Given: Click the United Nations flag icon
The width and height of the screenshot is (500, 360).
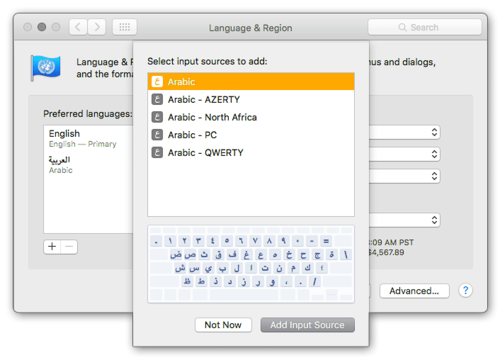Looking at the screenshot, I should (x=46, y=68).
